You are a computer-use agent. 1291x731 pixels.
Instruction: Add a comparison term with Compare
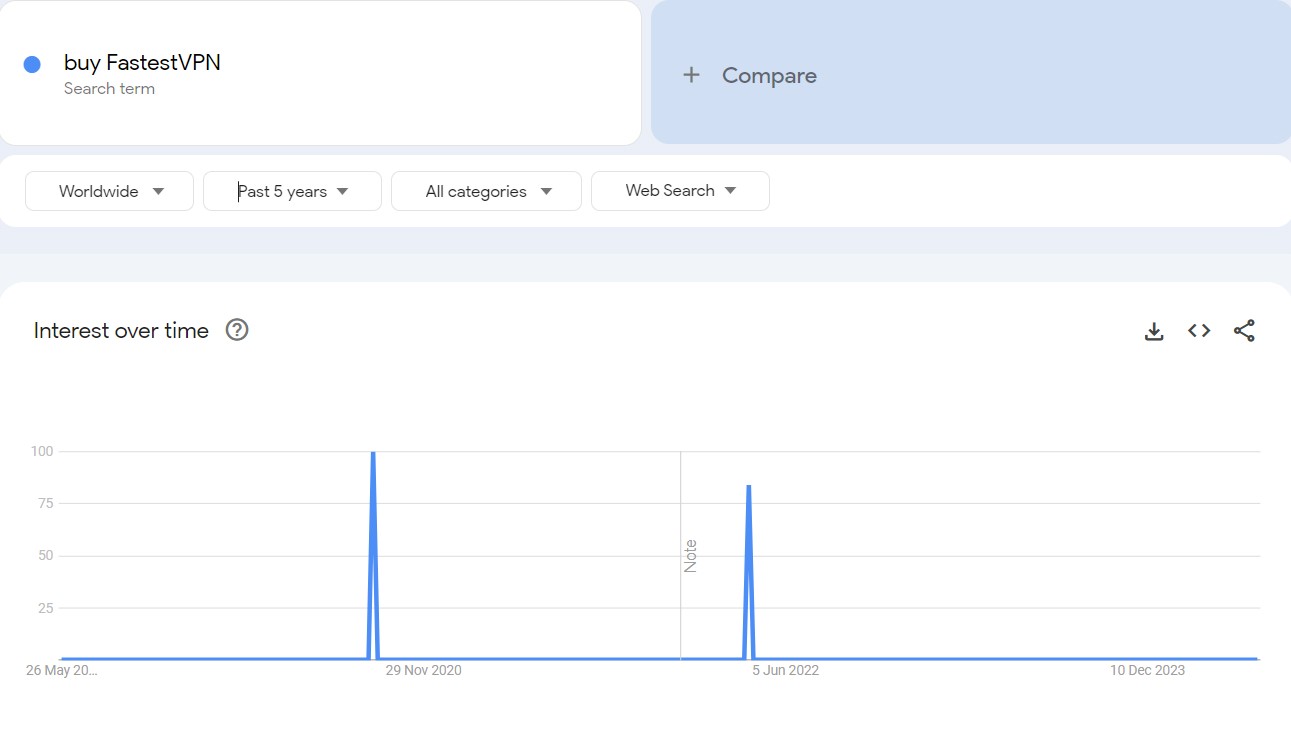971,72
